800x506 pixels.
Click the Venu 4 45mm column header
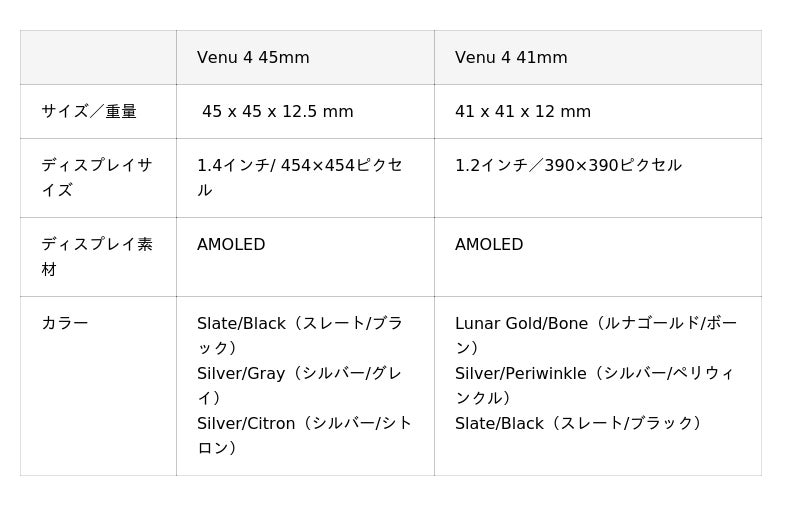point(253,58)
